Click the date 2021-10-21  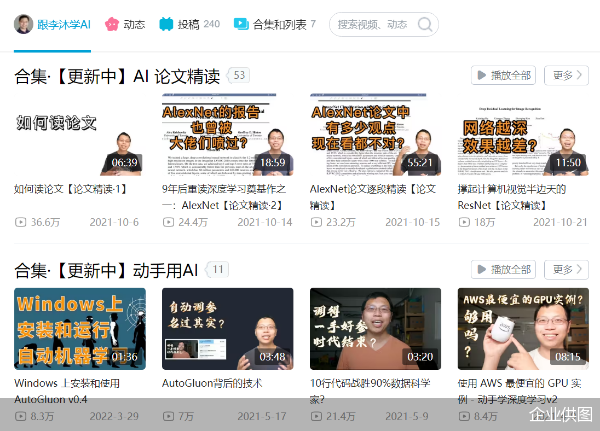560,222
